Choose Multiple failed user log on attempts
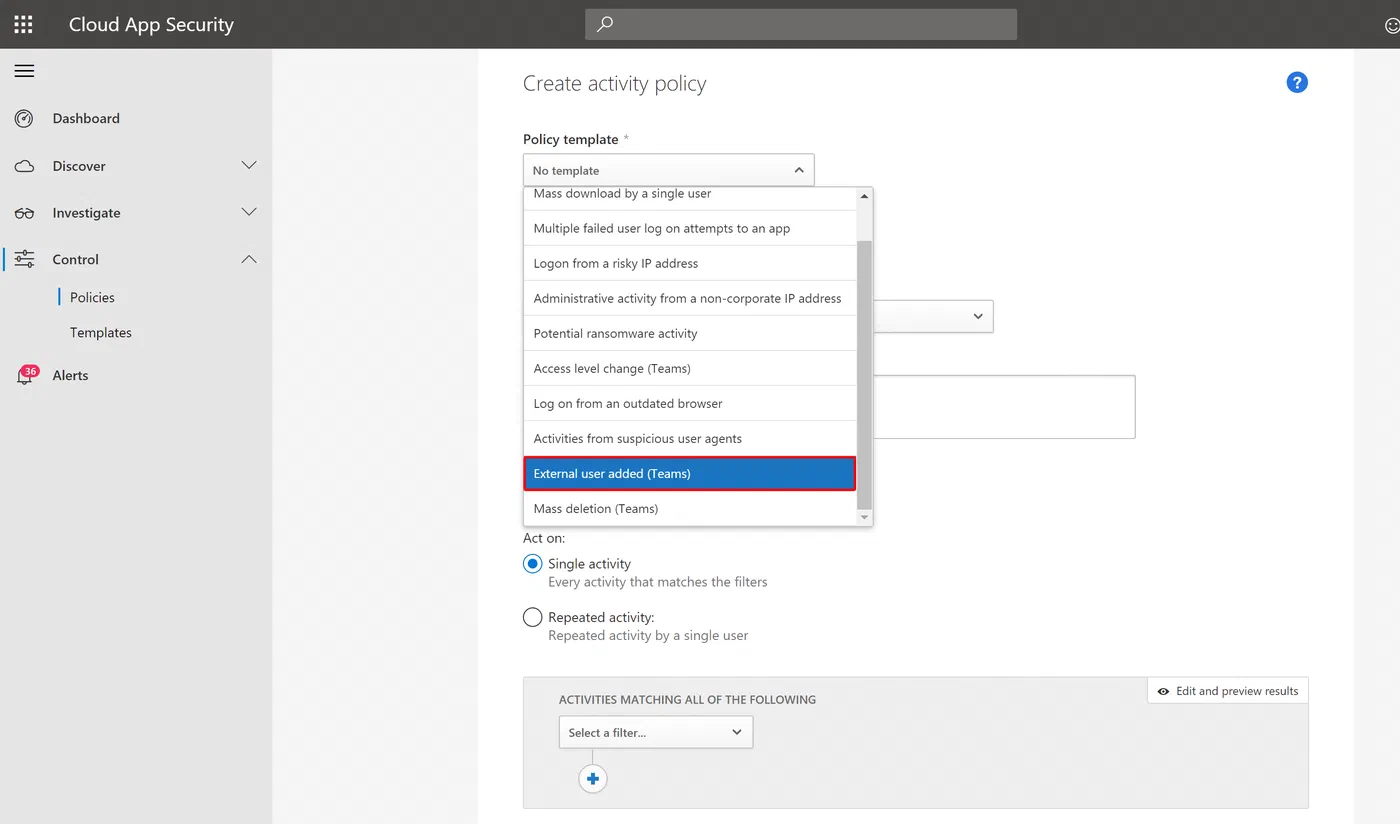The width and height of the screenshot is (1400, 824). click(x=690, y=228)
